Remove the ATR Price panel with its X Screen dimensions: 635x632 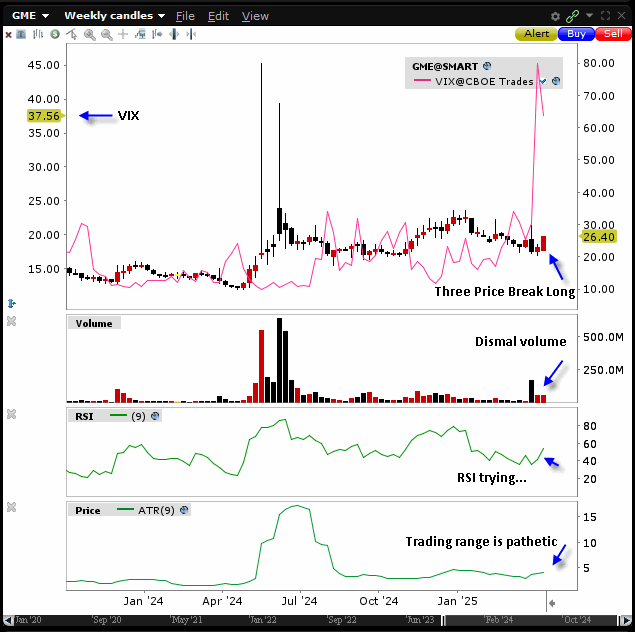(x=11, y=507)
